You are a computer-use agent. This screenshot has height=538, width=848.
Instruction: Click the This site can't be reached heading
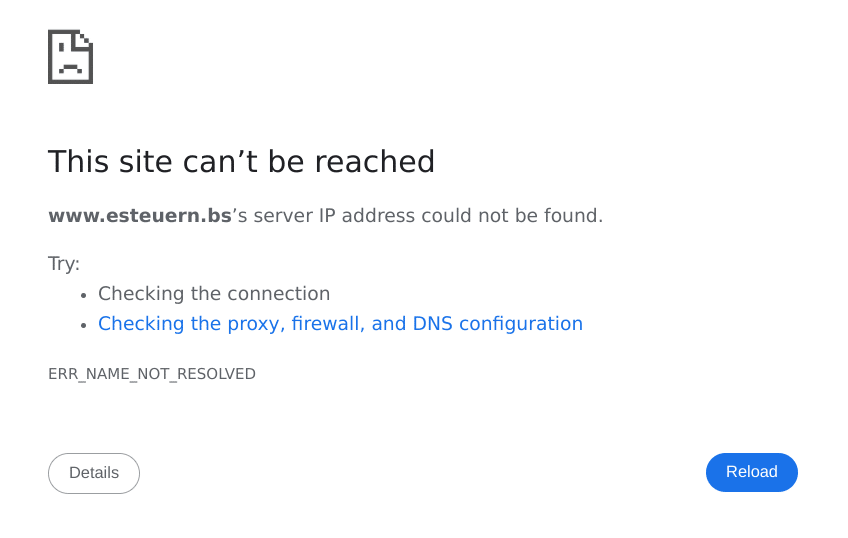(x=241, y=161)
